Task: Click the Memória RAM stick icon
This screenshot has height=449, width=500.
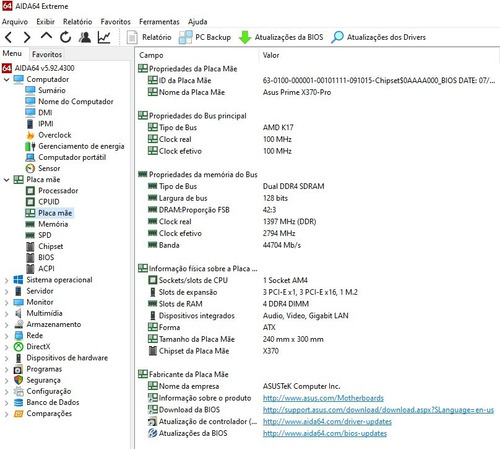Action: click(x=30, y=224)
